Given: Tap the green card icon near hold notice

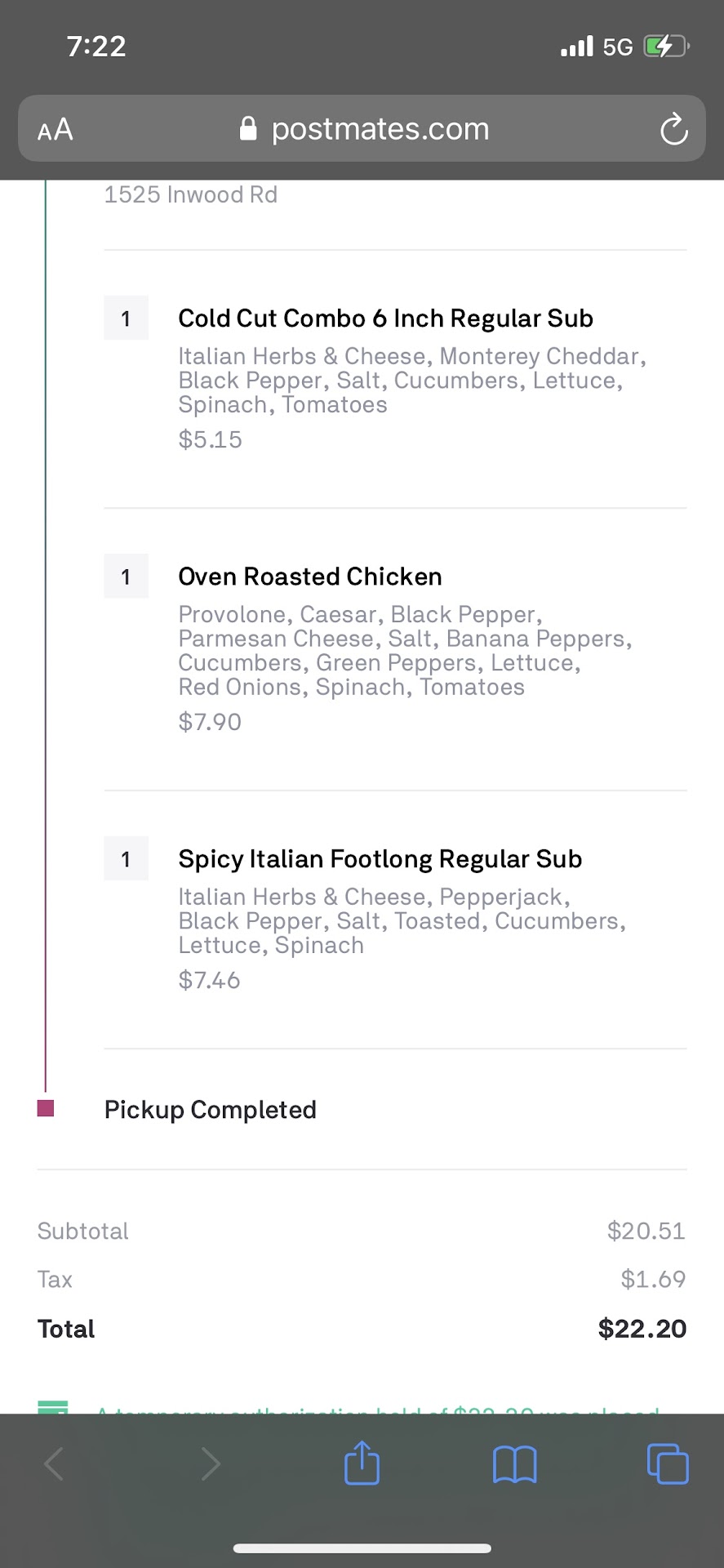Looking at the screenshot, I should pos(53,1407).
